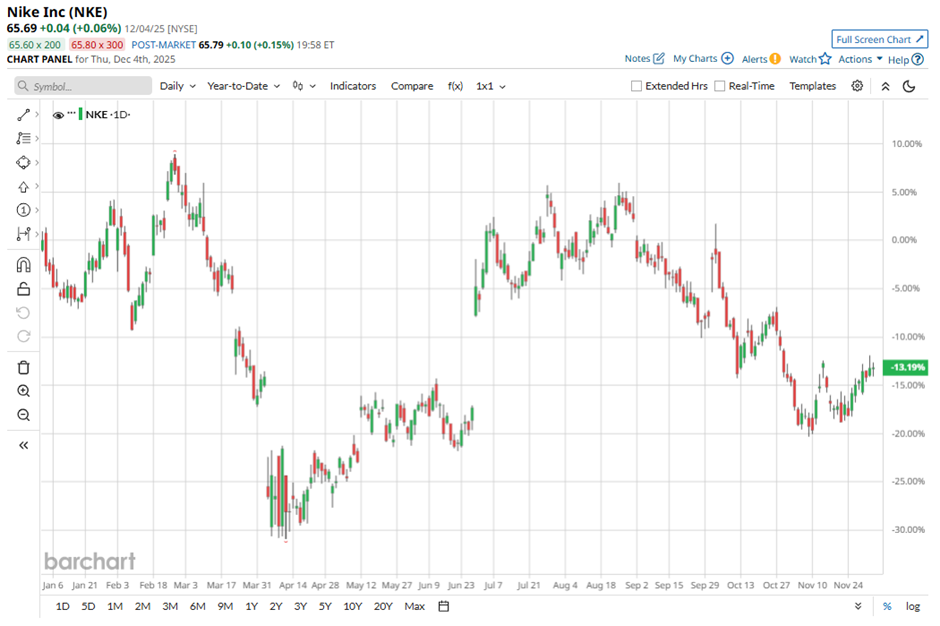Expand bottom panel double down chevron
This screenshot has height=626, width=940.
(x=858, y=606)
